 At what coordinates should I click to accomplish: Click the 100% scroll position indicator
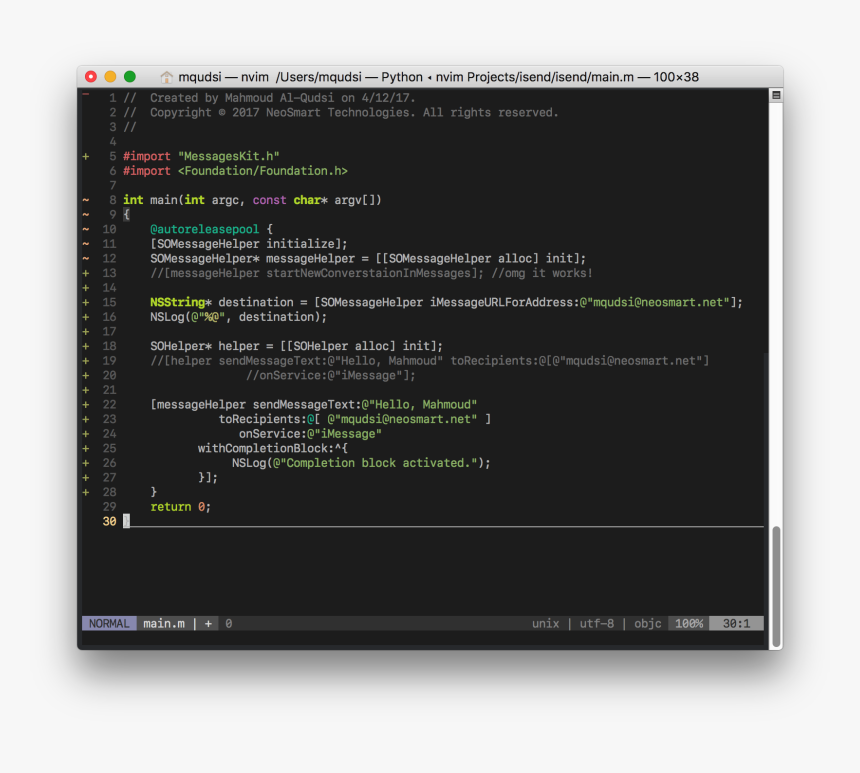pyautogui.click(x=688, y=623)
